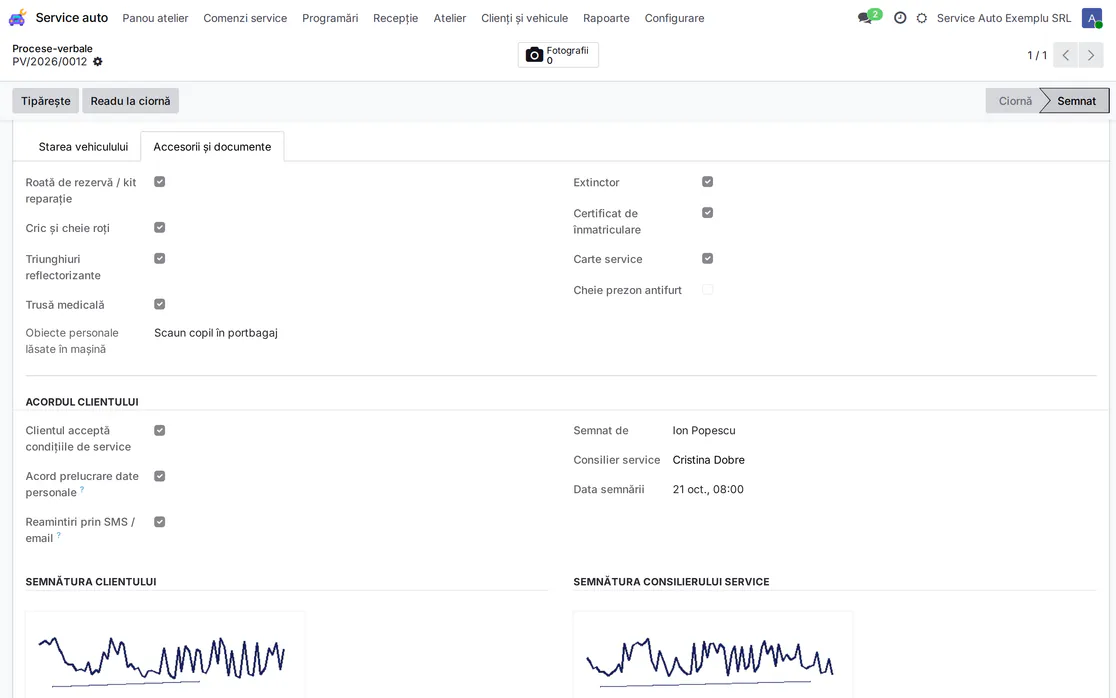Image resolution: width=1116 pixels, height=698 pixels.
Task: Click the Consilier service value Cristina Dobre
Action: [709, 460]
